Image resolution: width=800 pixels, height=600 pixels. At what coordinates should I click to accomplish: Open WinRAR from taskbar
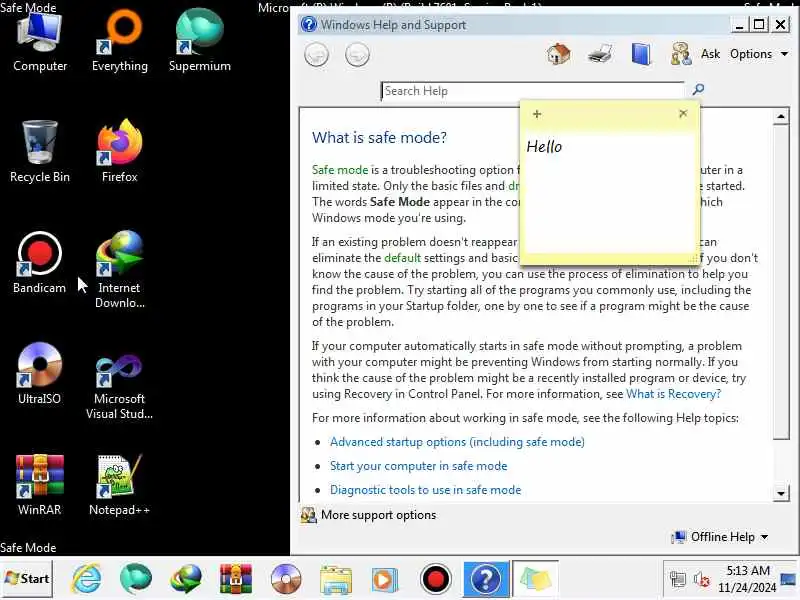click(x=235, y=579)
